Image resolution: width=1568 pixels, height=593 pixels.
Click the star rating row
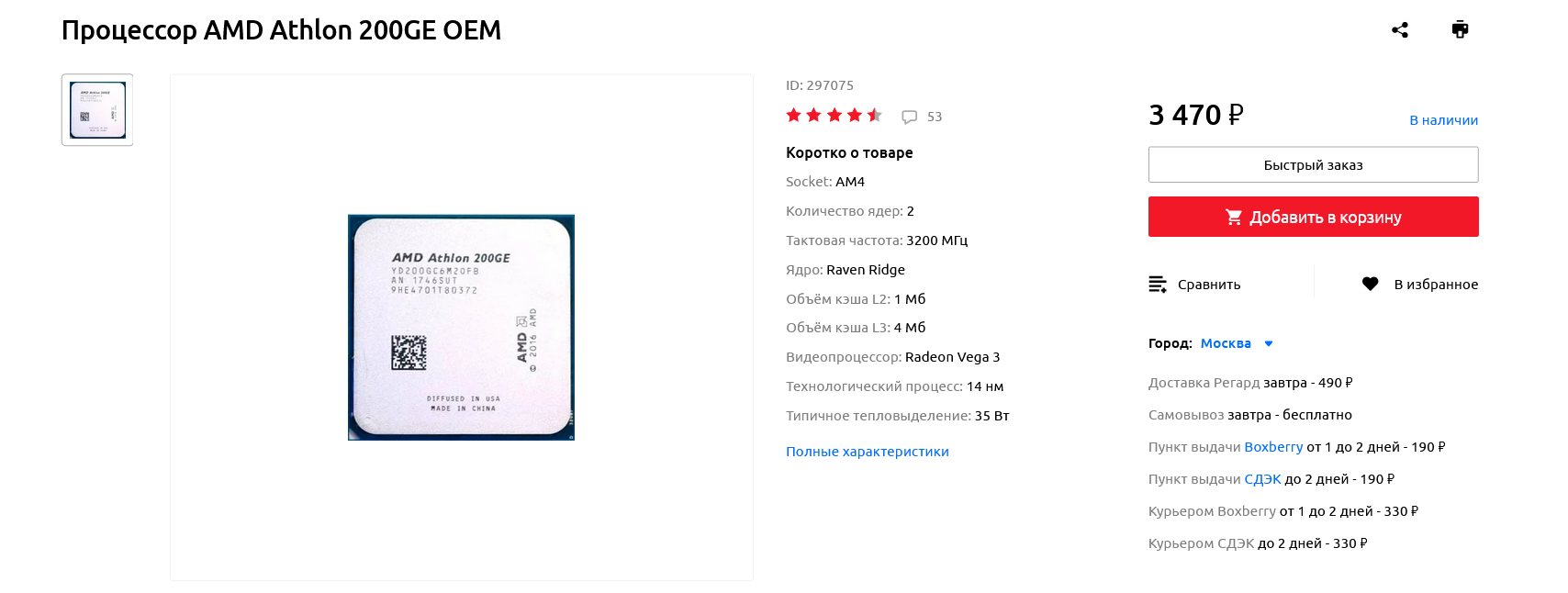coord(834,116)
